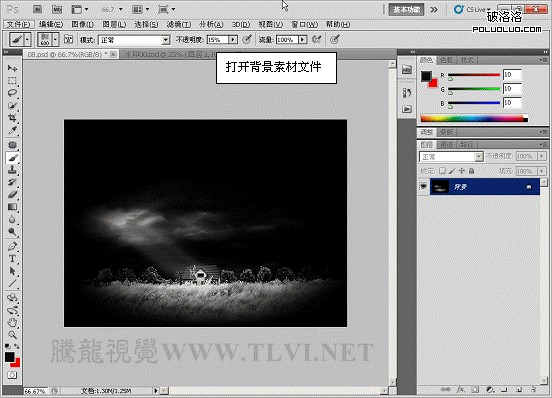Screen dimensions: 552x398
Task: Open the 文件(F) menu
Action: click(x=19, y=24)
